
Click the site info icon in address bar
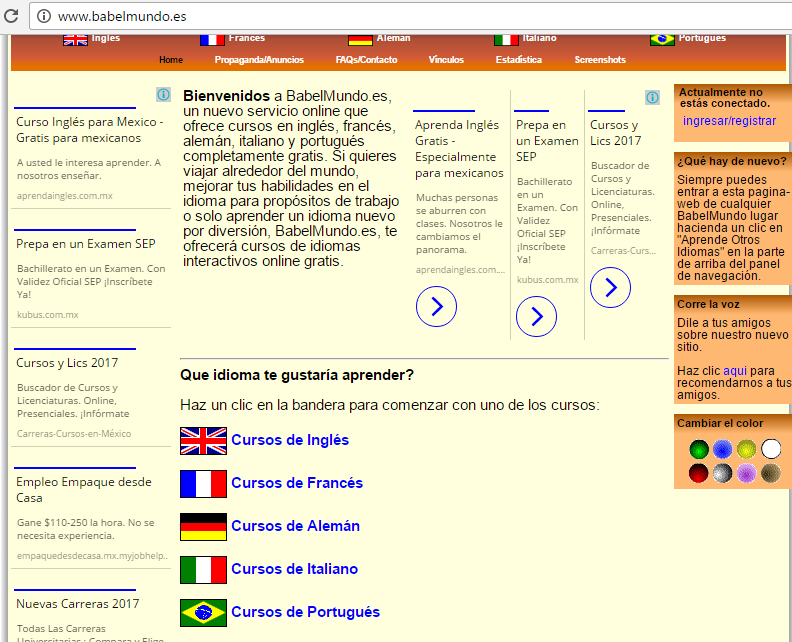pos(43,16)
